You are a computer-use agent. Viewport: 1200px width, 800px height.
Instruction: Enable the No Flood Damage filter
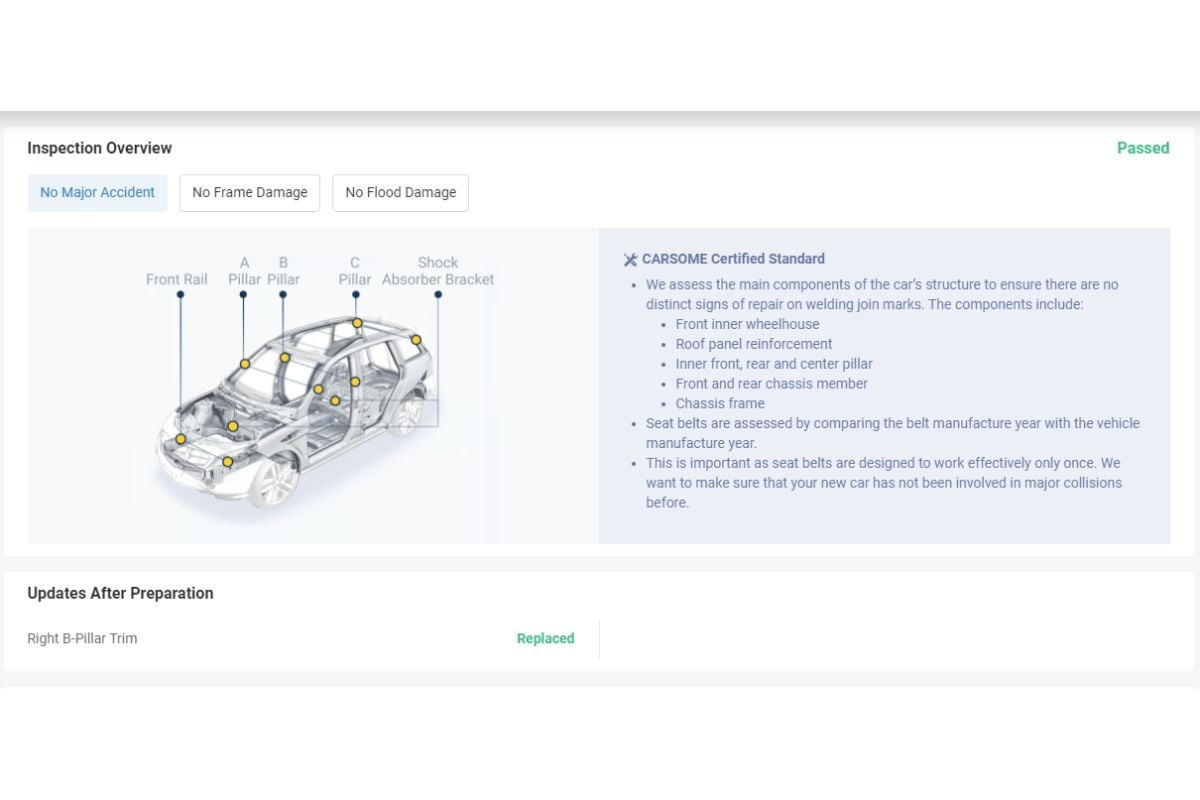click(x=400, y=192)
